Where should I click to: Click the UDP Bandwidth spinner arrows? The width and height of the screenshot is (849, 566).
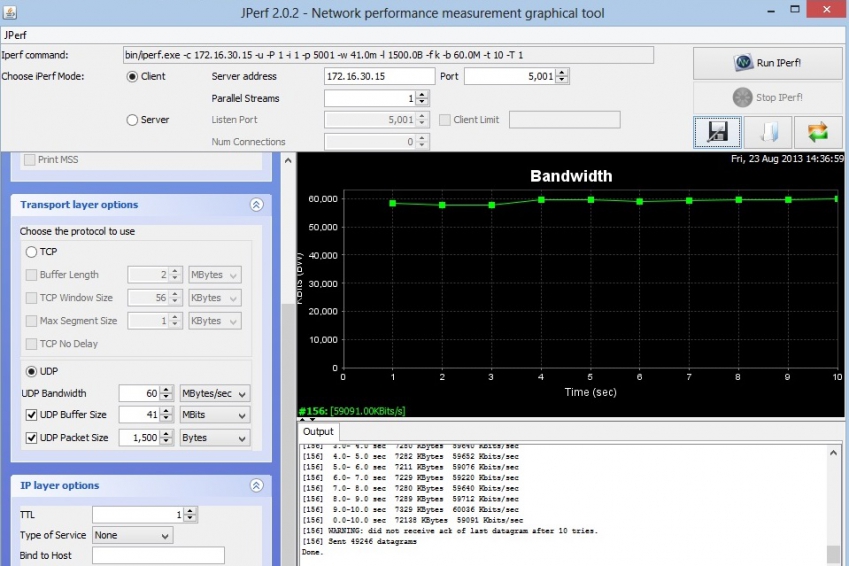pos(166,393)
